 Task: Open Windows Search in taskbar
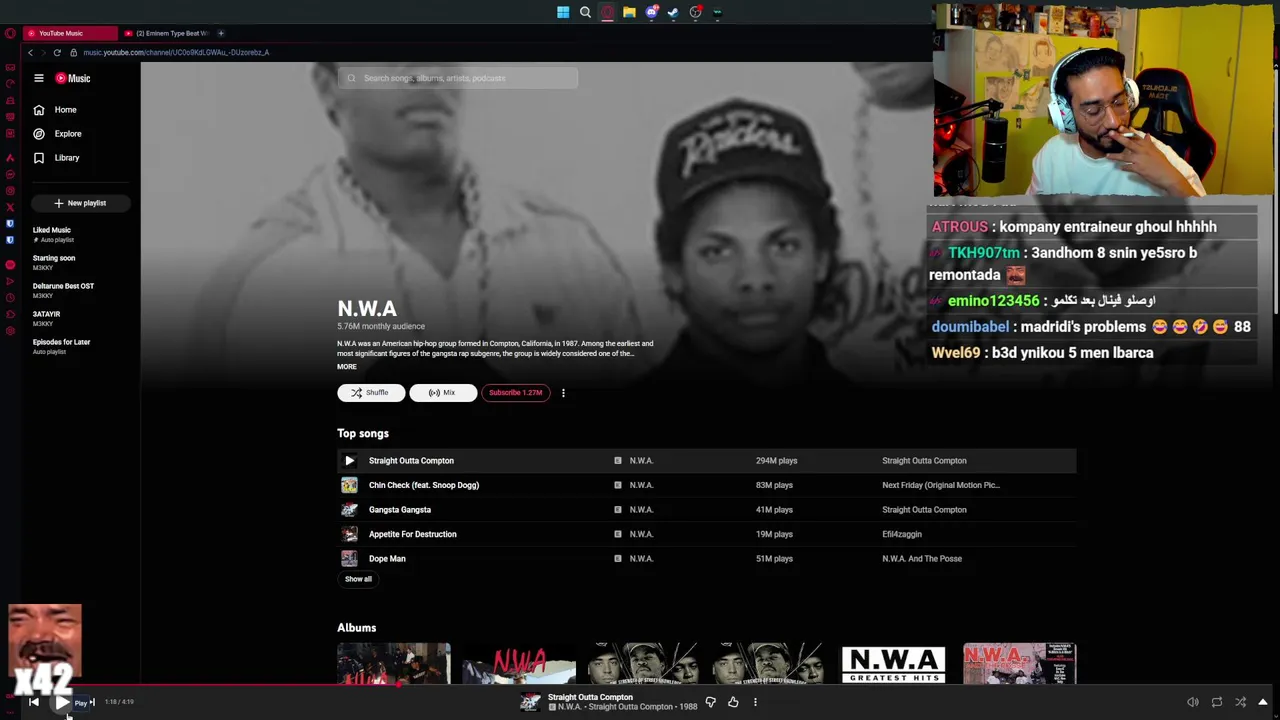click(x=585, y=12)
